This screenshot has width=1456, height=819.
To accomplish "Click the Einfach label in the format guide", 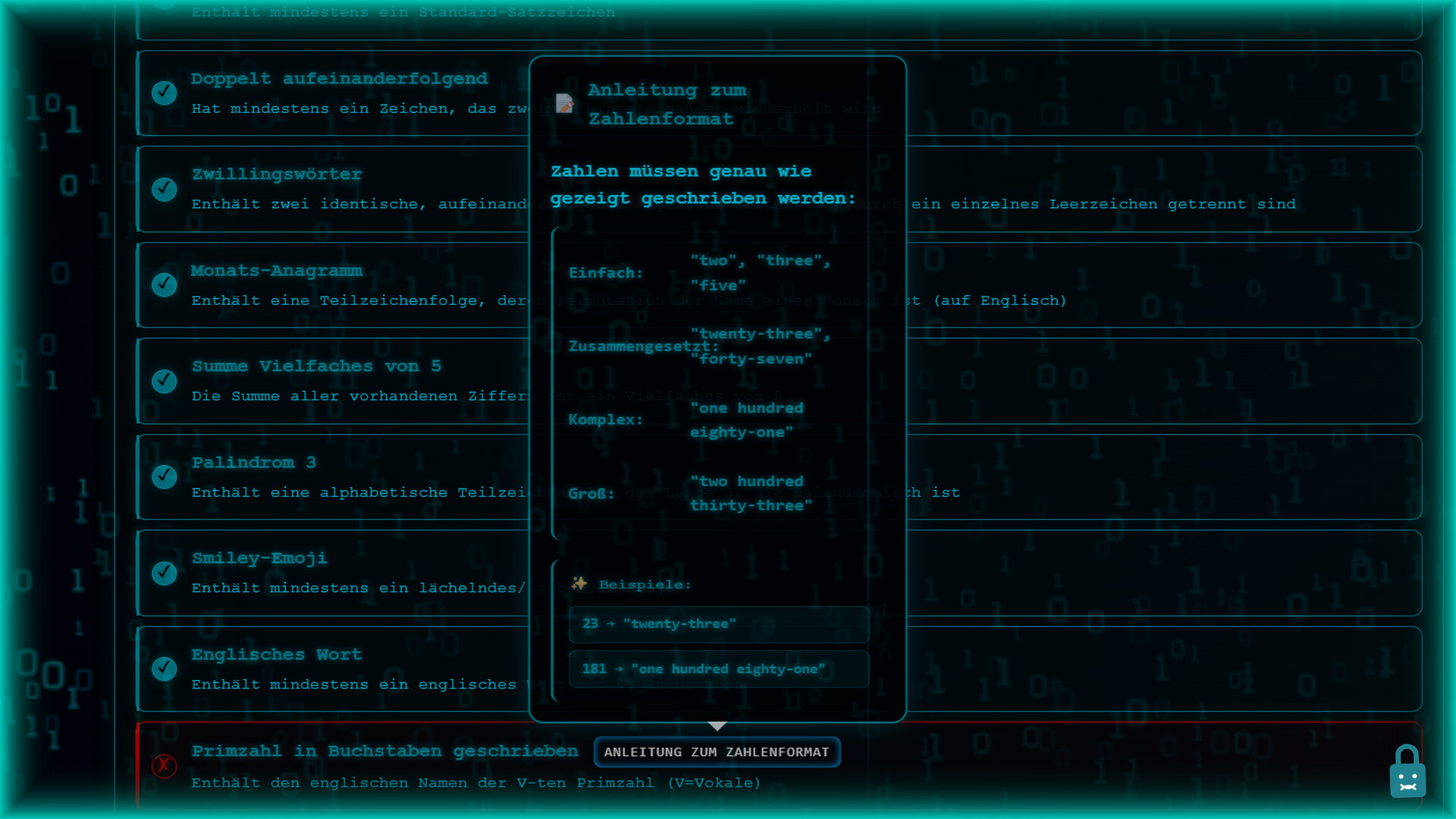I will [x=605, y=272].
